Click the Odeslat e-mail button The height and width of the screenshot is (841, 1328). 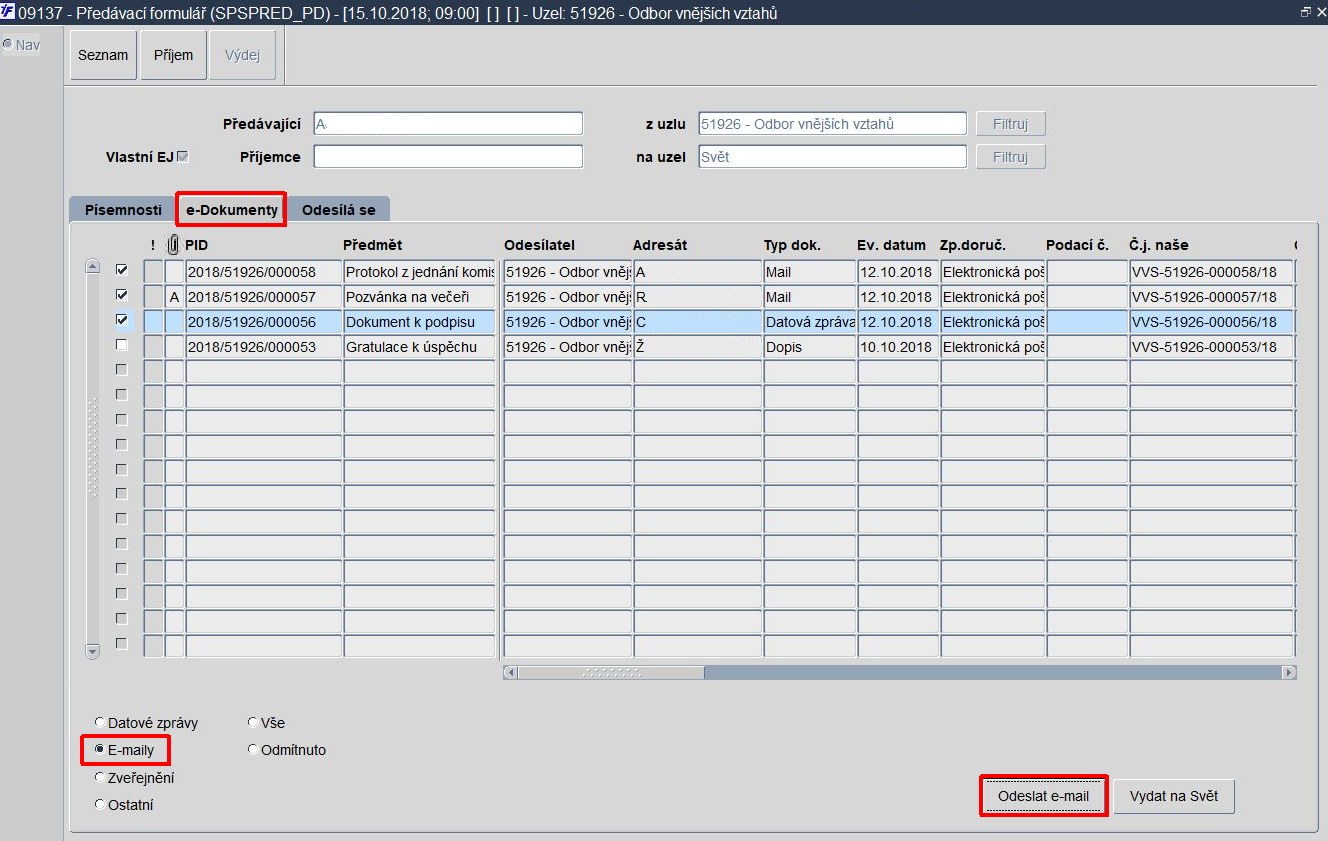click(1043, 796)
